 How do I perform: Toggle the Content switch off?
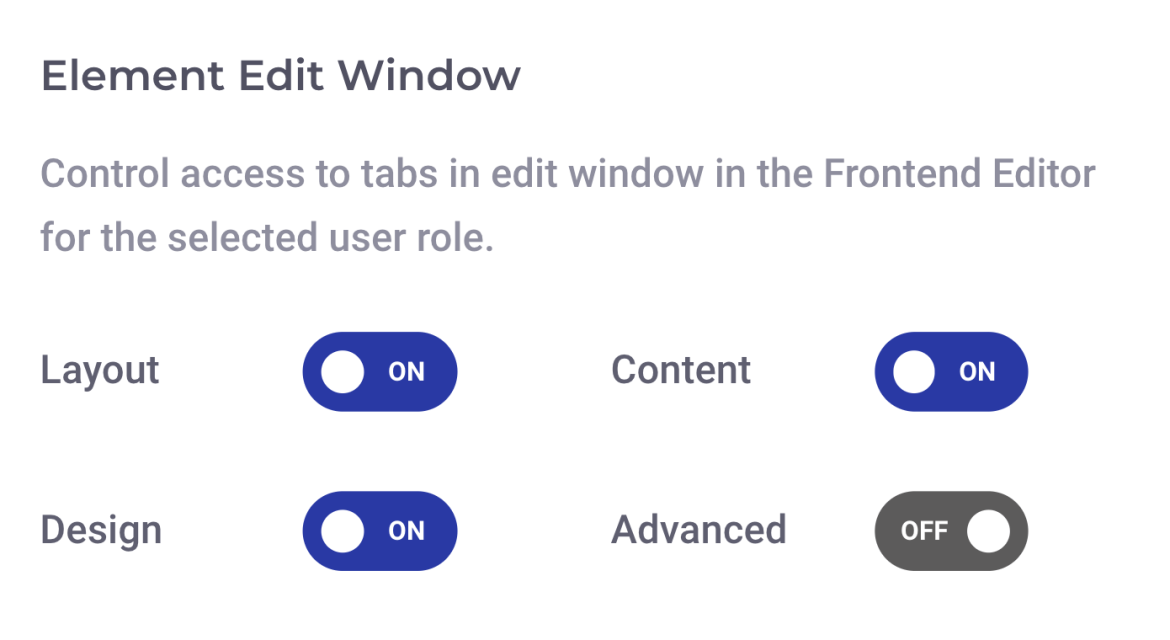point(951,371)
